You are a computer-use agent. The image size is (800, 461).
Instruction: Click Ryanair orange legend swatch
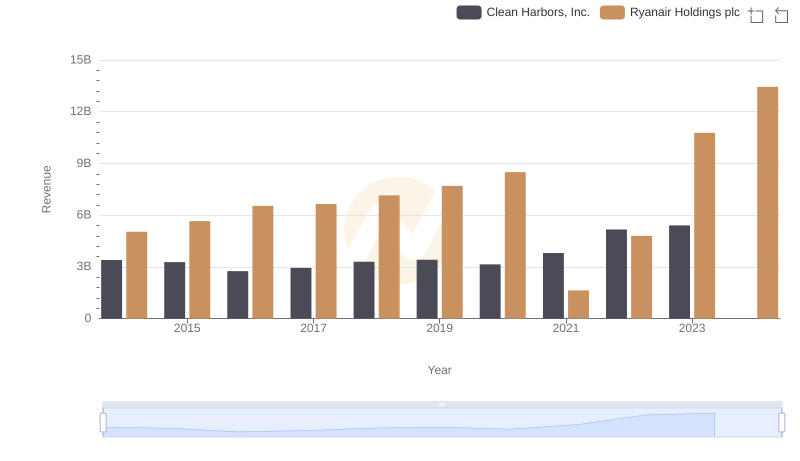(x=612, y=12)
